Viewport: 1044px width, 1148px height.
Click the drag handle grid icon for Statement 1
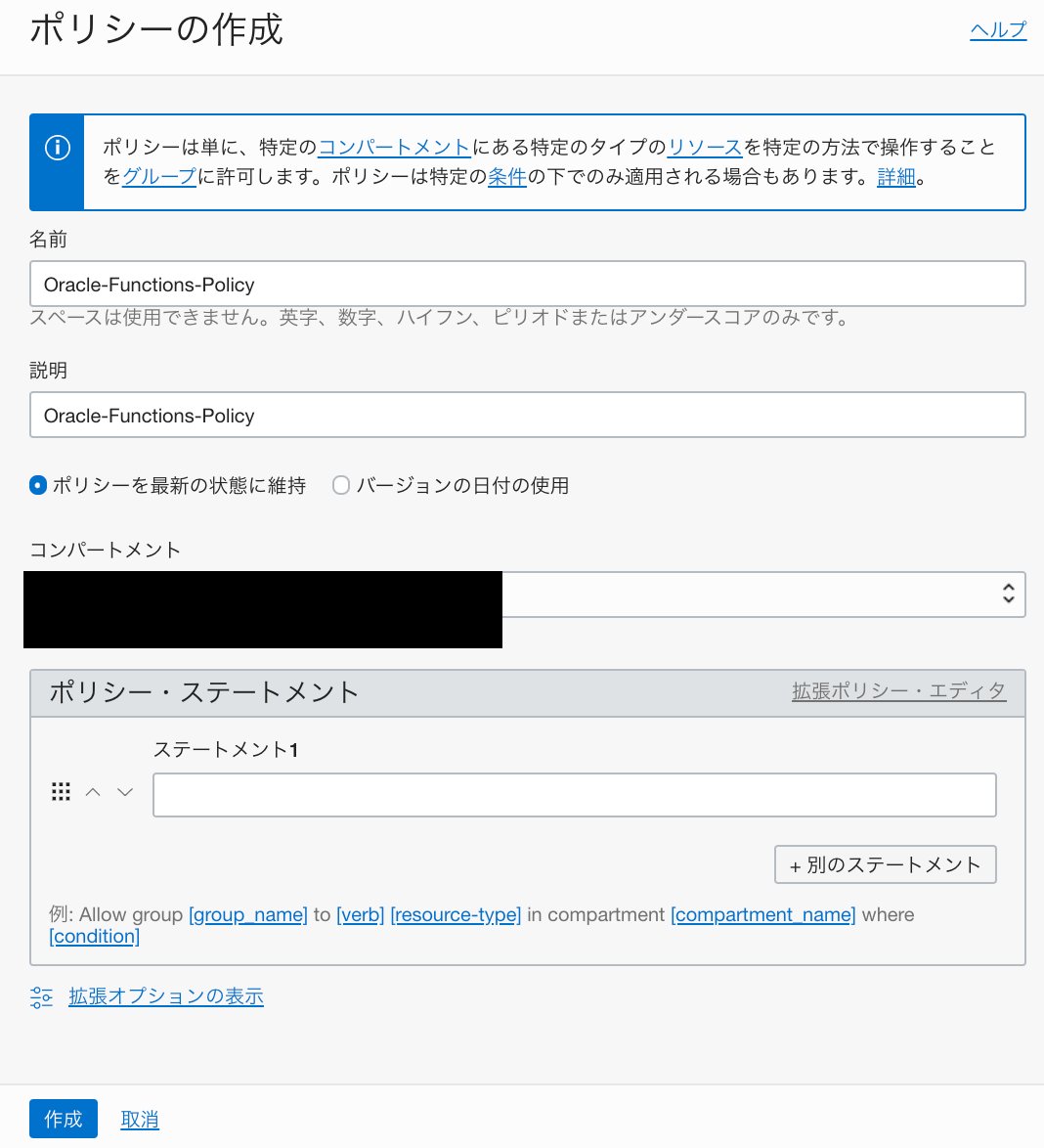click(61, 791)
